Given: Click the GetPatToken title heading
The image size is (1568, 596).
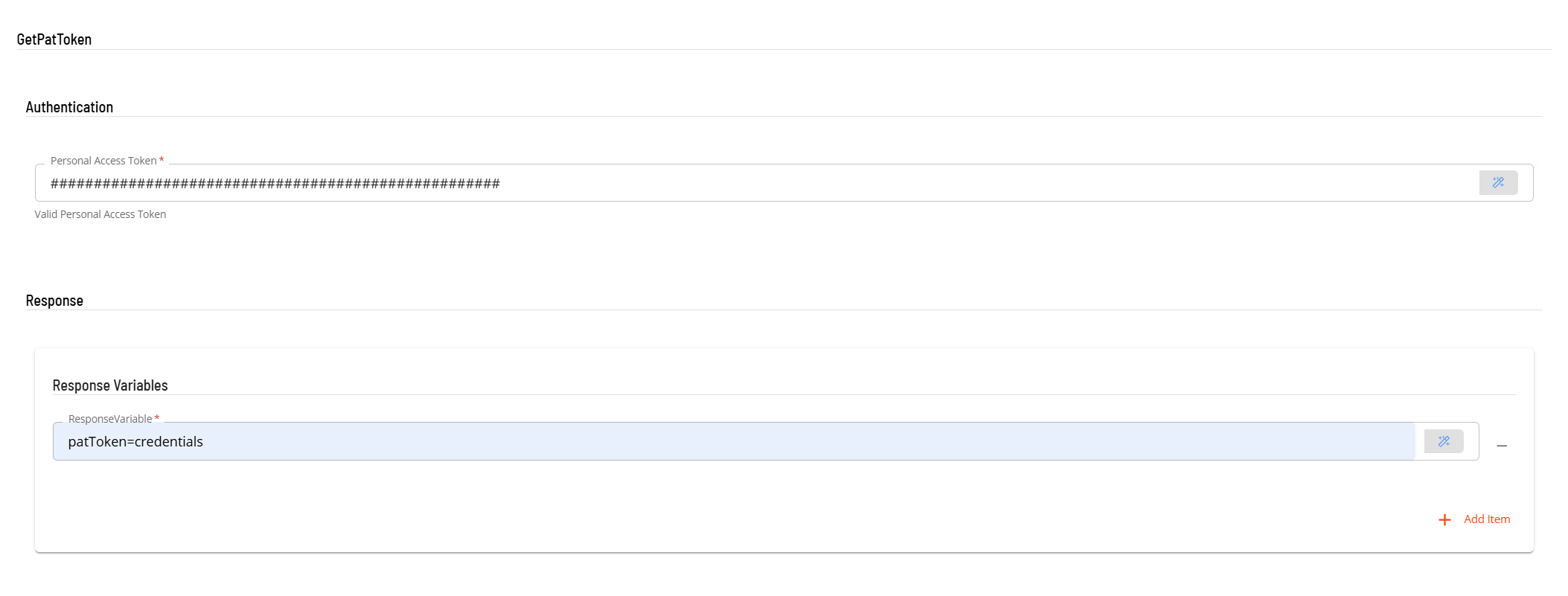Looking at the screenshot, I should [x=54, y=39].
